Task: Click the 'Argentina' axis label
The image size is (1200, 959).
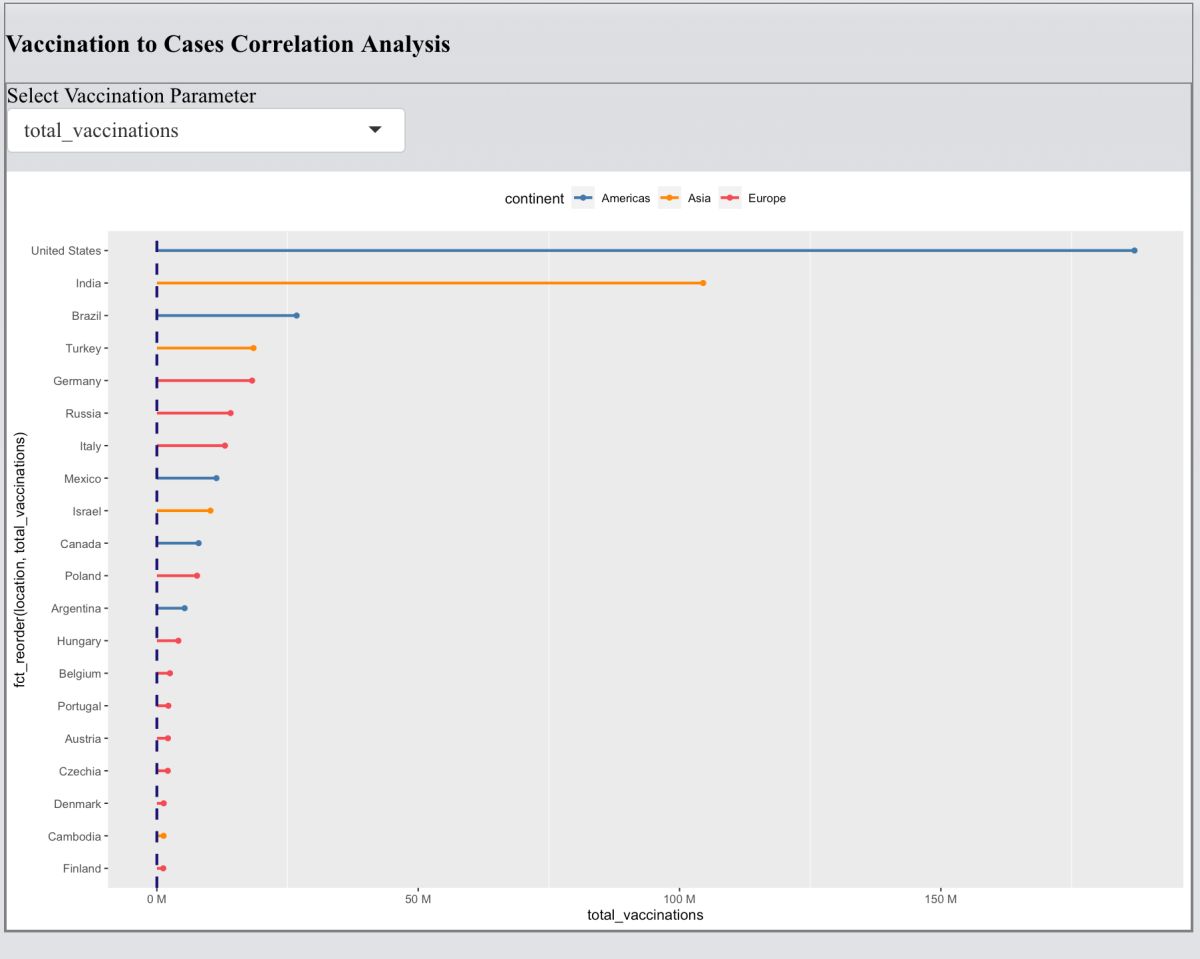Action: pyautogui.click(x=76, y=609)
